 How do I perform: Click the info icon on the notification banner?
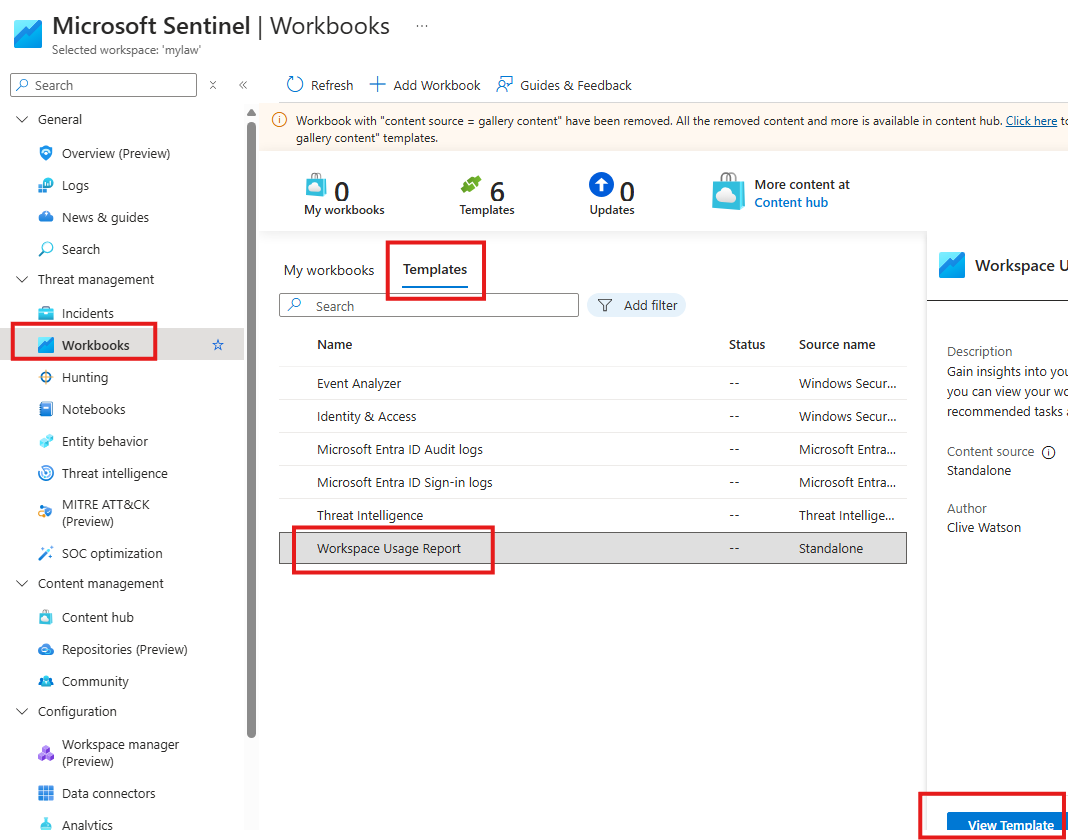coord(279,120)
